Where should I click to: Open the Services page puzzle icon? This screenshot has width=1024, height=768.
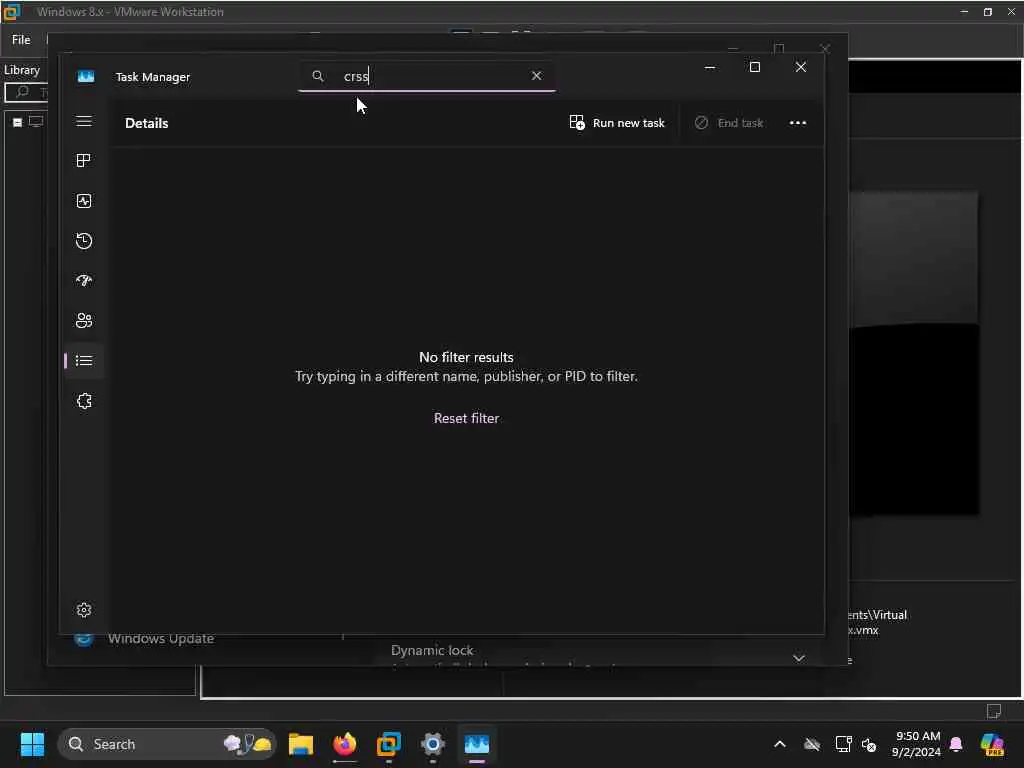click(84, 401)
